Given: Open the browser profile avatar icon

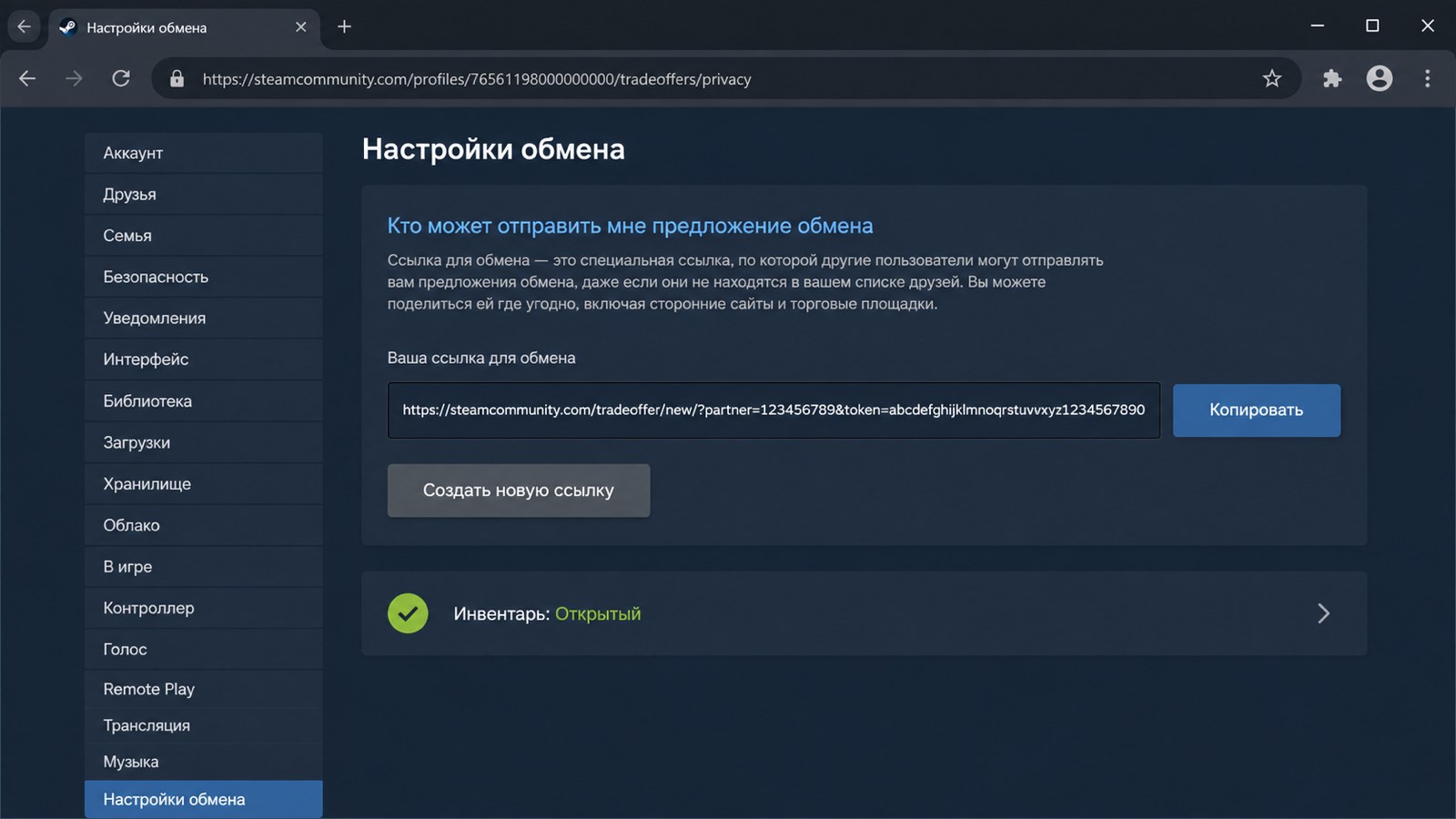Looking at the screenshot, I should click(x=1380, y=79).
